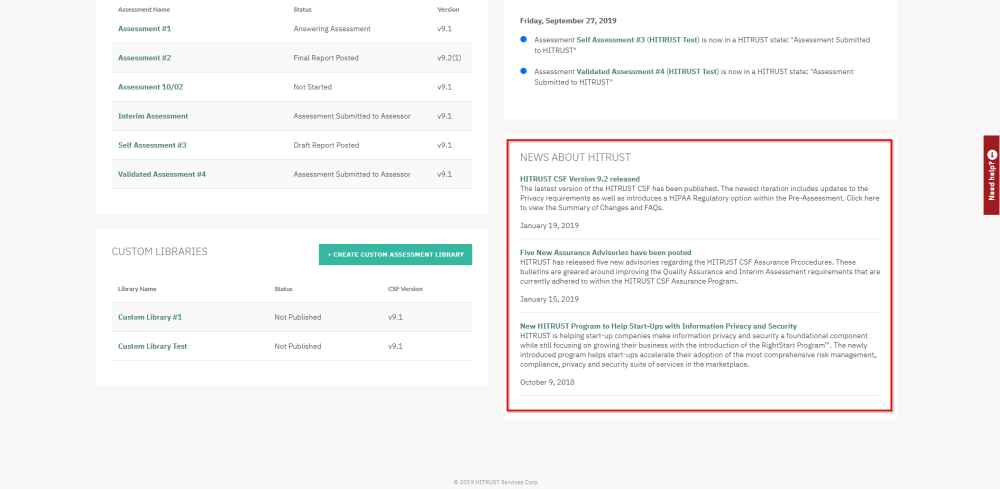Click Create Custom Assessment Library button
The width and height of the screenshot is (1000, 489).
[x=395, y=254]
